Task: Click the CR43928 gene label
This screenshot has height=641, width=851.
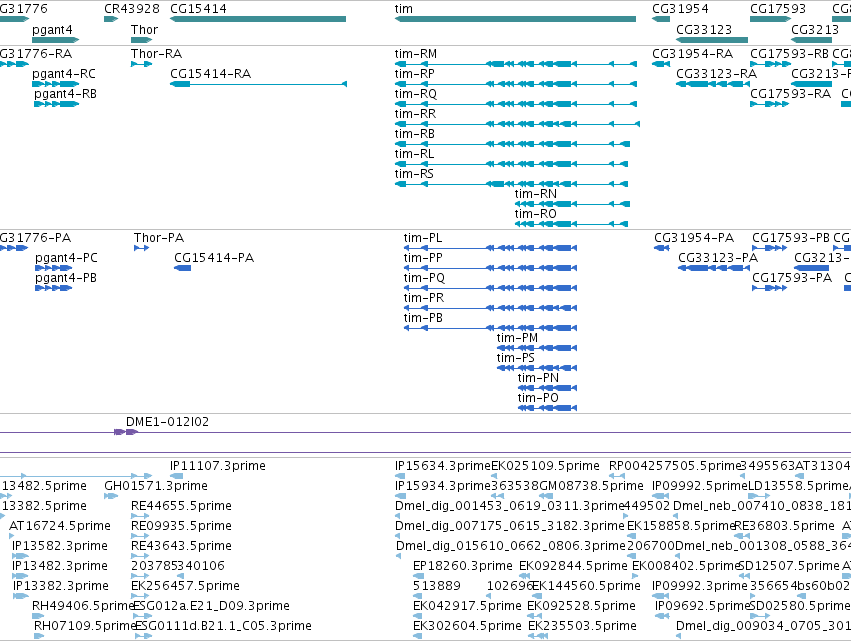Action: (132, 9)
